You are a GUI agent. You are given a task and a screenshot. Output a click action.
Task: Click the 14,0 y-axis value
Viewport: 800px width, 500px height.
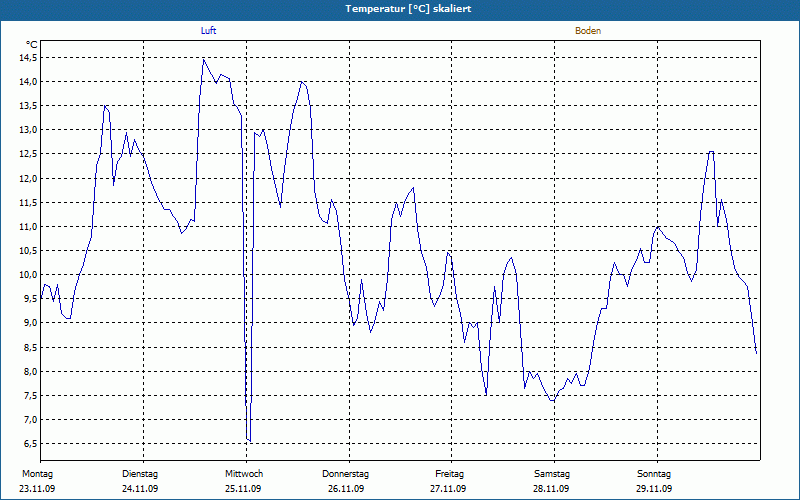[29, 82]
